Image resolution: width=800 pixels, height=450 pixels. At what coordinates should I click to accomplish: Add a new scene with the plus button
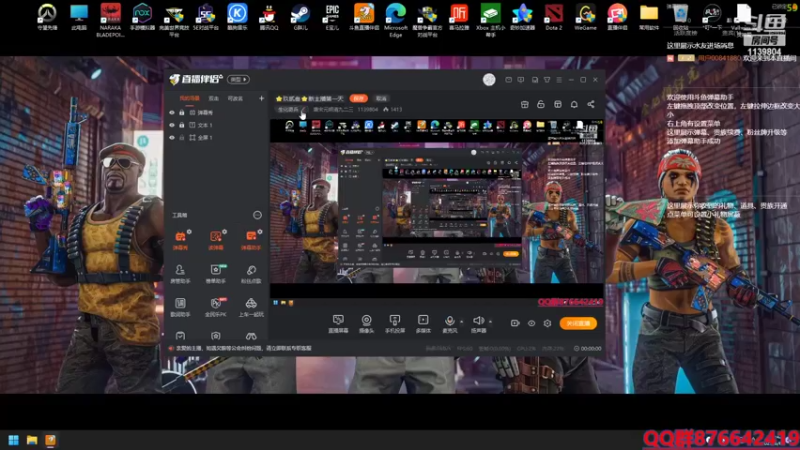tap(261, 98)
